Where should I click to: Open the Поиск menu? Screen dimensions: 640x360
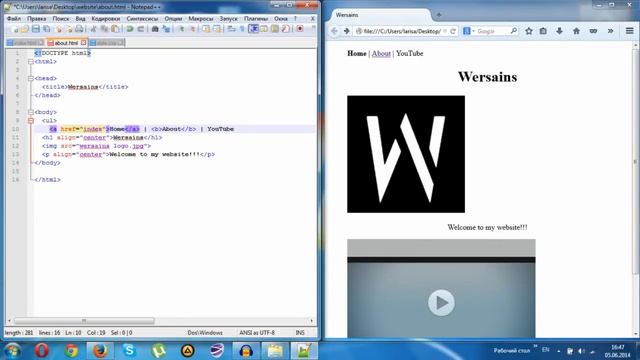click(x=60, y=19)
